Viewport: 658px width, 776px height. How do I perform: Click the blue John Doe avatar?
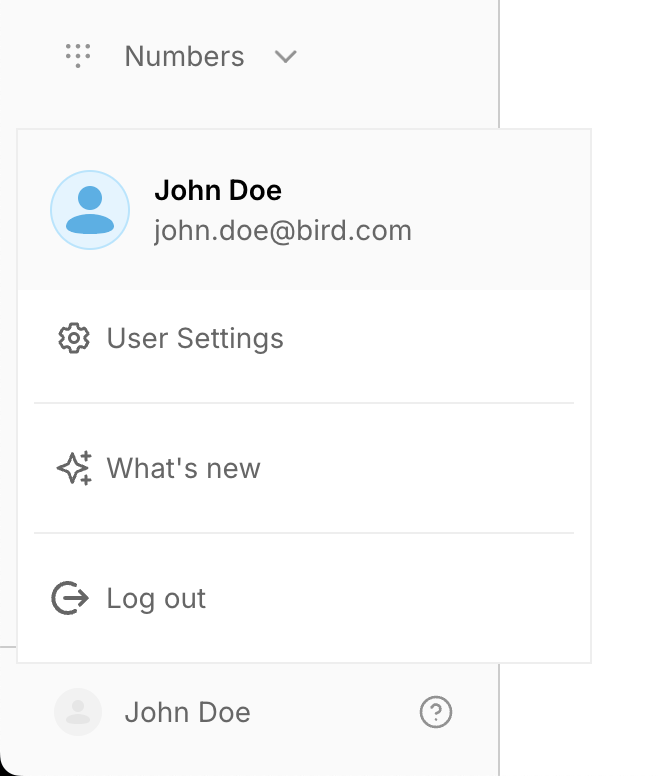tap(90, 210)
